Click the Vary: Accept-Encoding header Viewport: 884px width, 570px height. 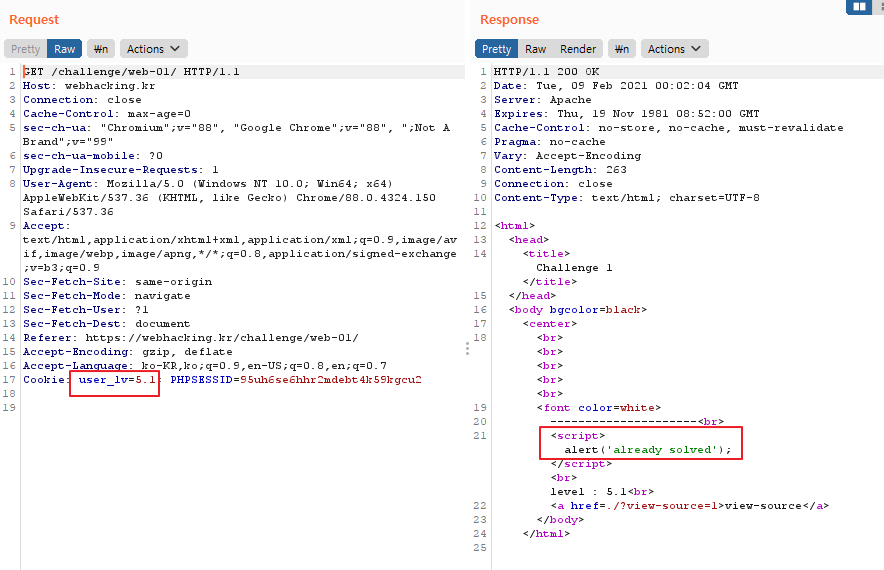tap(567, 156)
